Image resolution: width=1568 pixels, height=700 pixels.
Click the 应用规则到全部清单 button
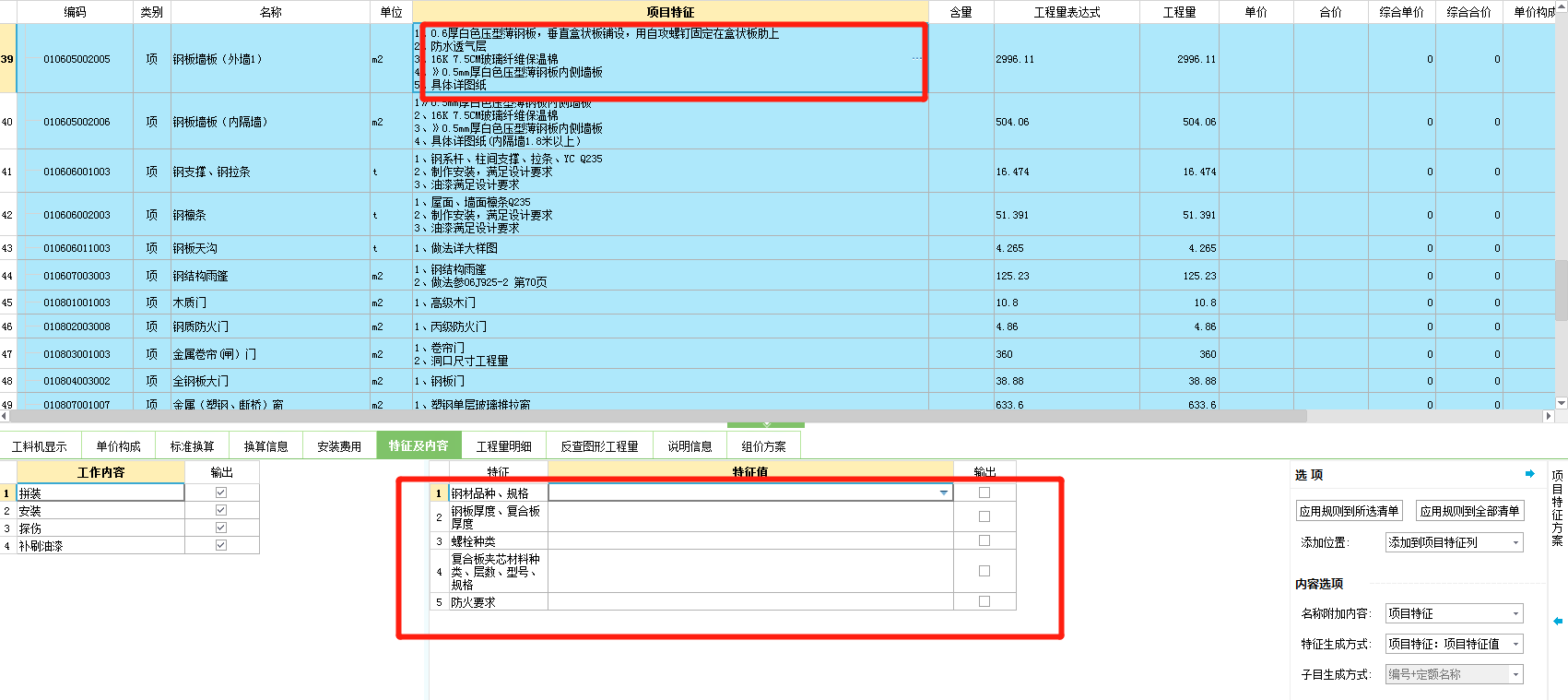[x=1470, y=511]
